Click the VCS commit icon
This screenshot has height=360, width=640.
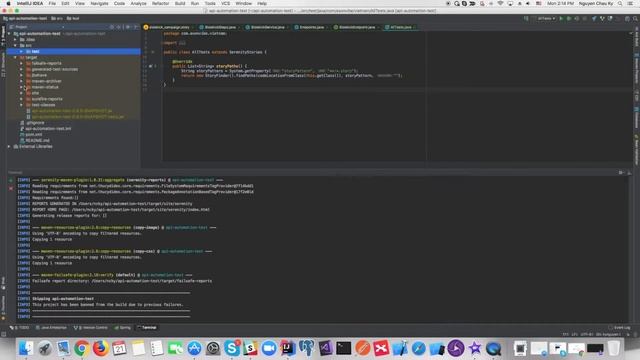602,18
